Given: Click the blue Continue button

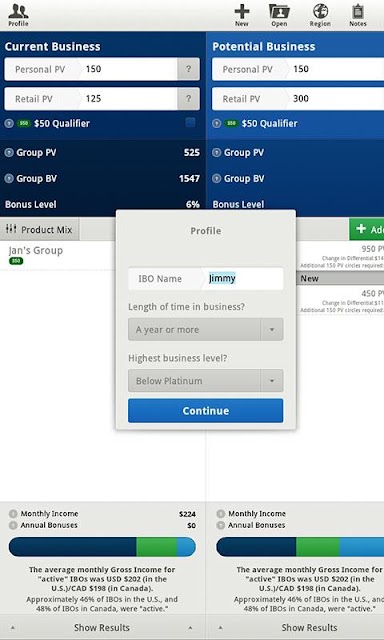Looking at the screenshot, I should pos(206,411).
